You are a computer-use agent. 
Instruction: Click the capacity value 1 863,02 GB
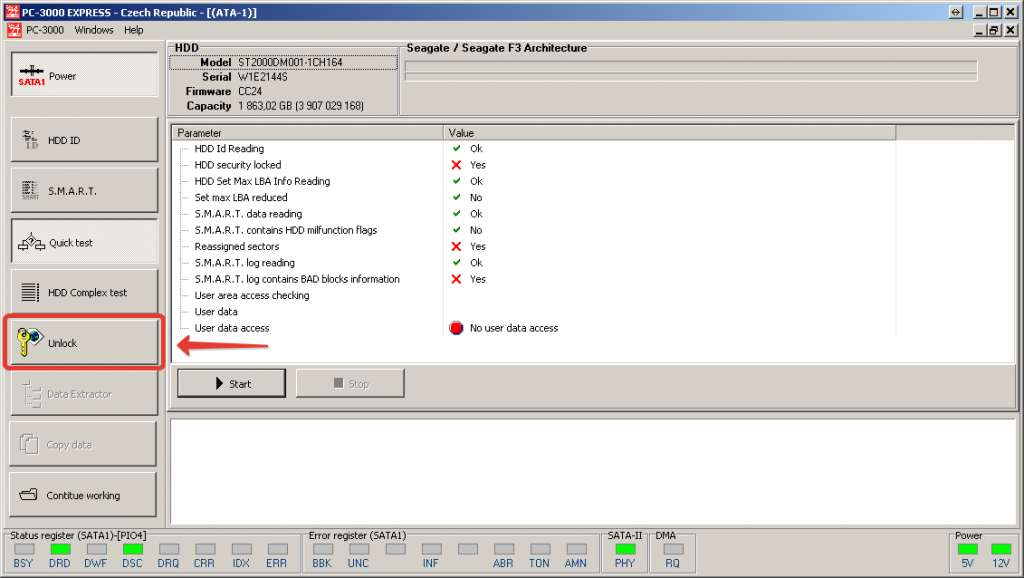coord(300,105)
